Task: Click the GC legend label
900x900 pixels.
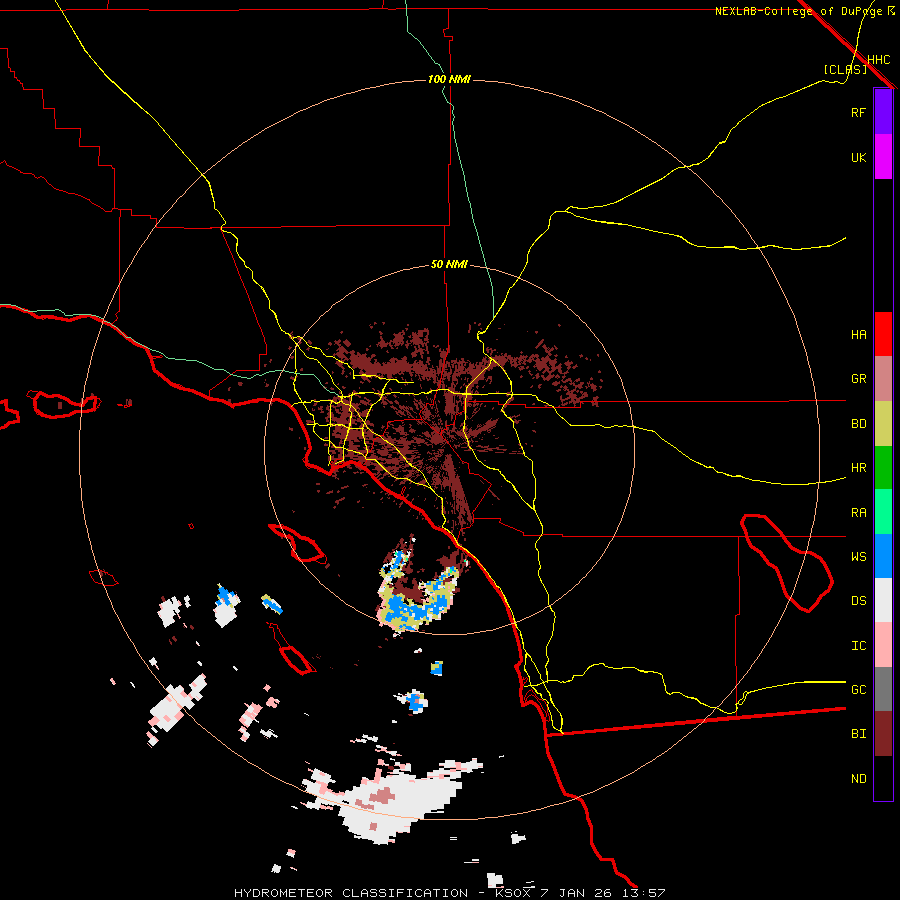Action: [858, 689]
